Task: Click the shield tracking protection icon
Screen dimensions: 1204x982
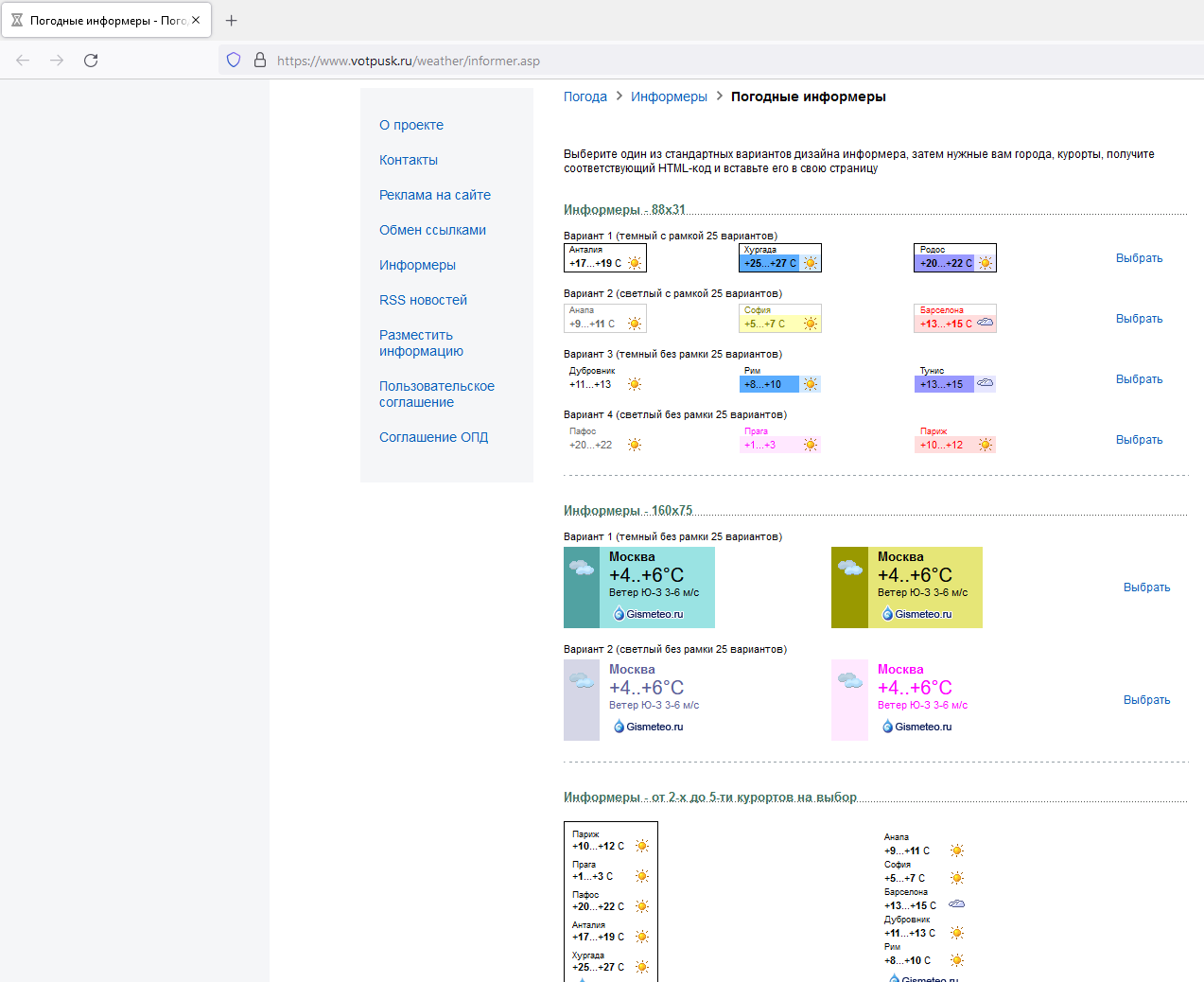Action: [234, 61]
